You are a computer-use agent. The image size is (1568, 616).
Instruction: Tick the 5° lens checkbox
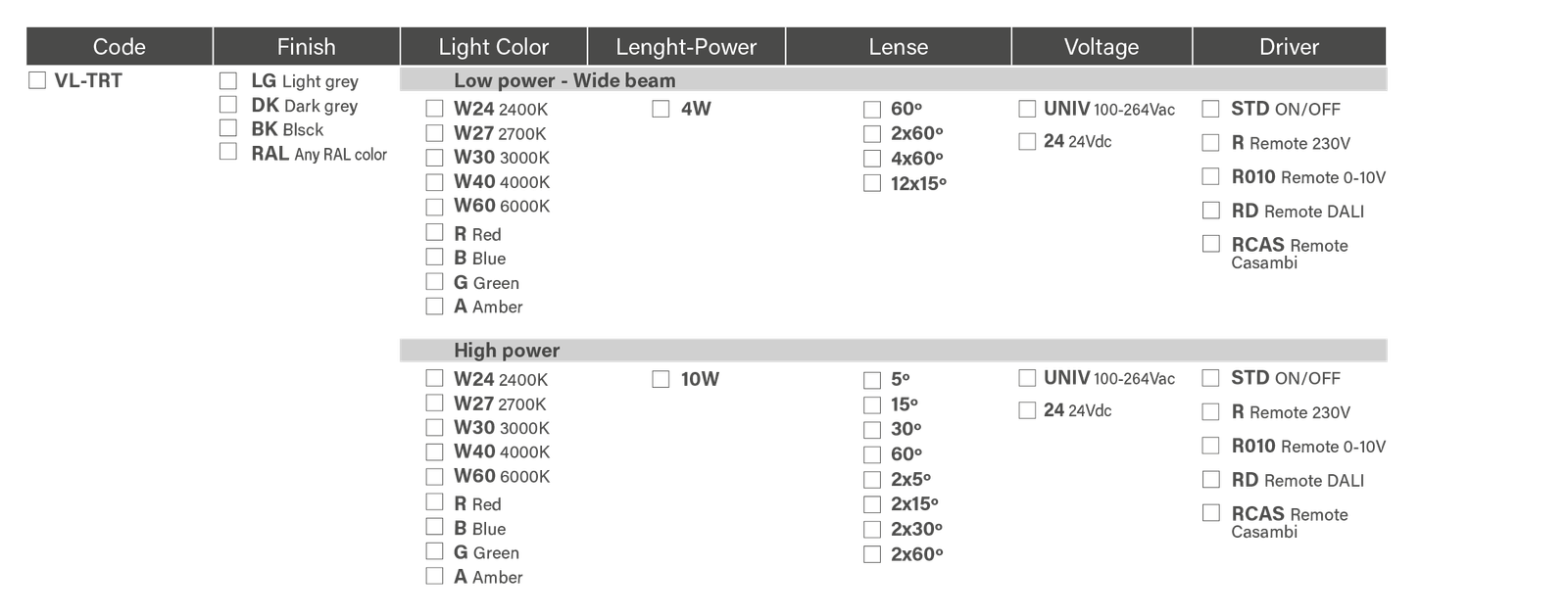click(872, 380)
